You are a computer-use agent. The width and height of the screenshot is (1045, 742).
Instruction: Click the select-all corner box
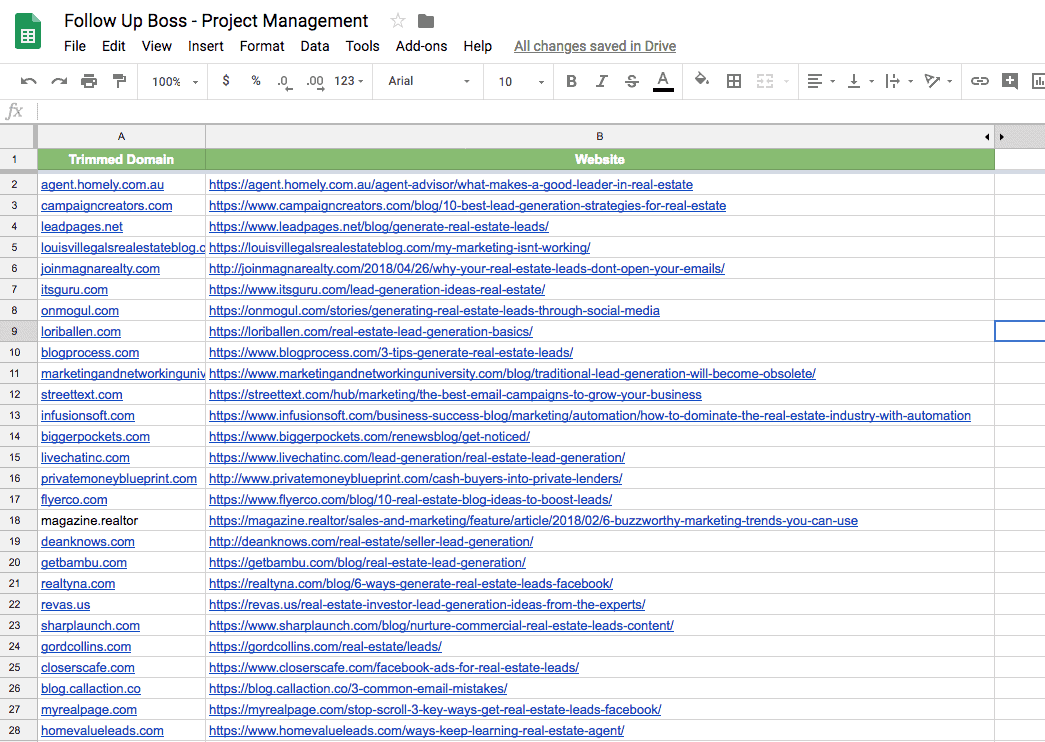click(x=17, y=136)
